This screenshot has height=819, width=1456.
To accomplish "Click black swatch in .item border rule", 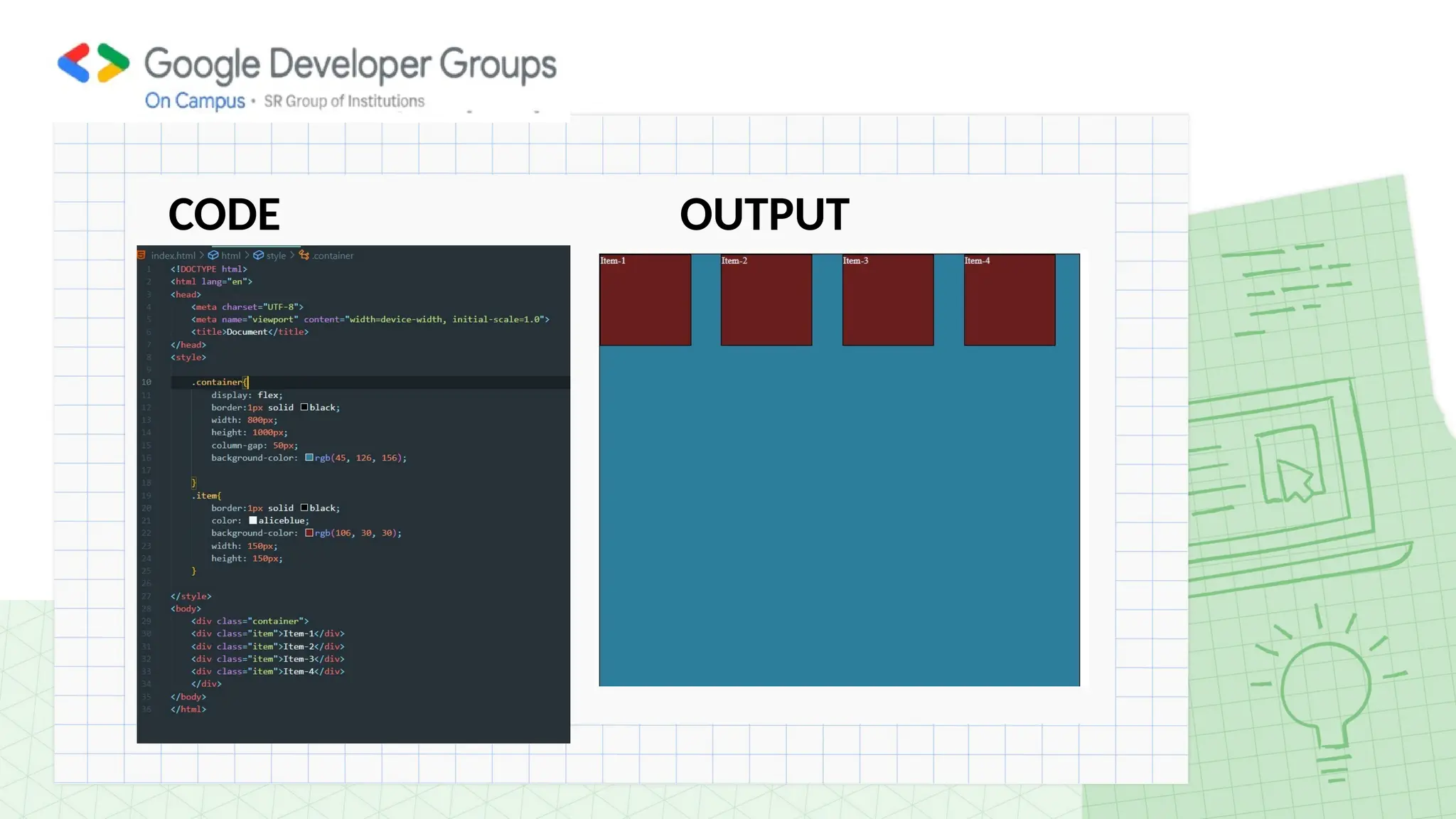I will pyautogui.click(x=304, y=508).
